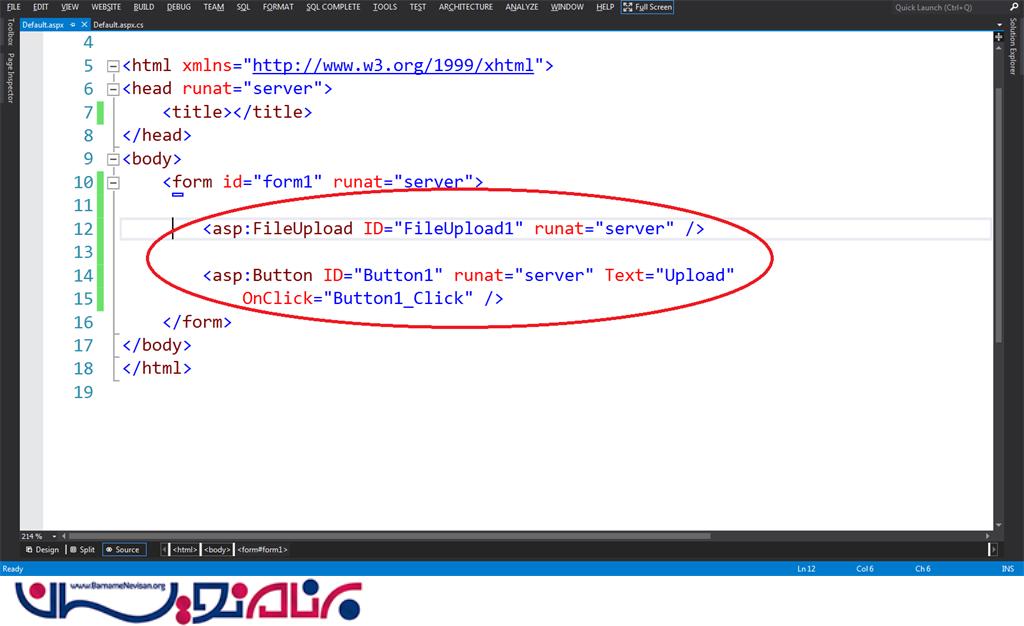Open the Solution Explorer side panel
Screen dimensions: 1024x626
pyautogui.click(x=1013, y=46)
